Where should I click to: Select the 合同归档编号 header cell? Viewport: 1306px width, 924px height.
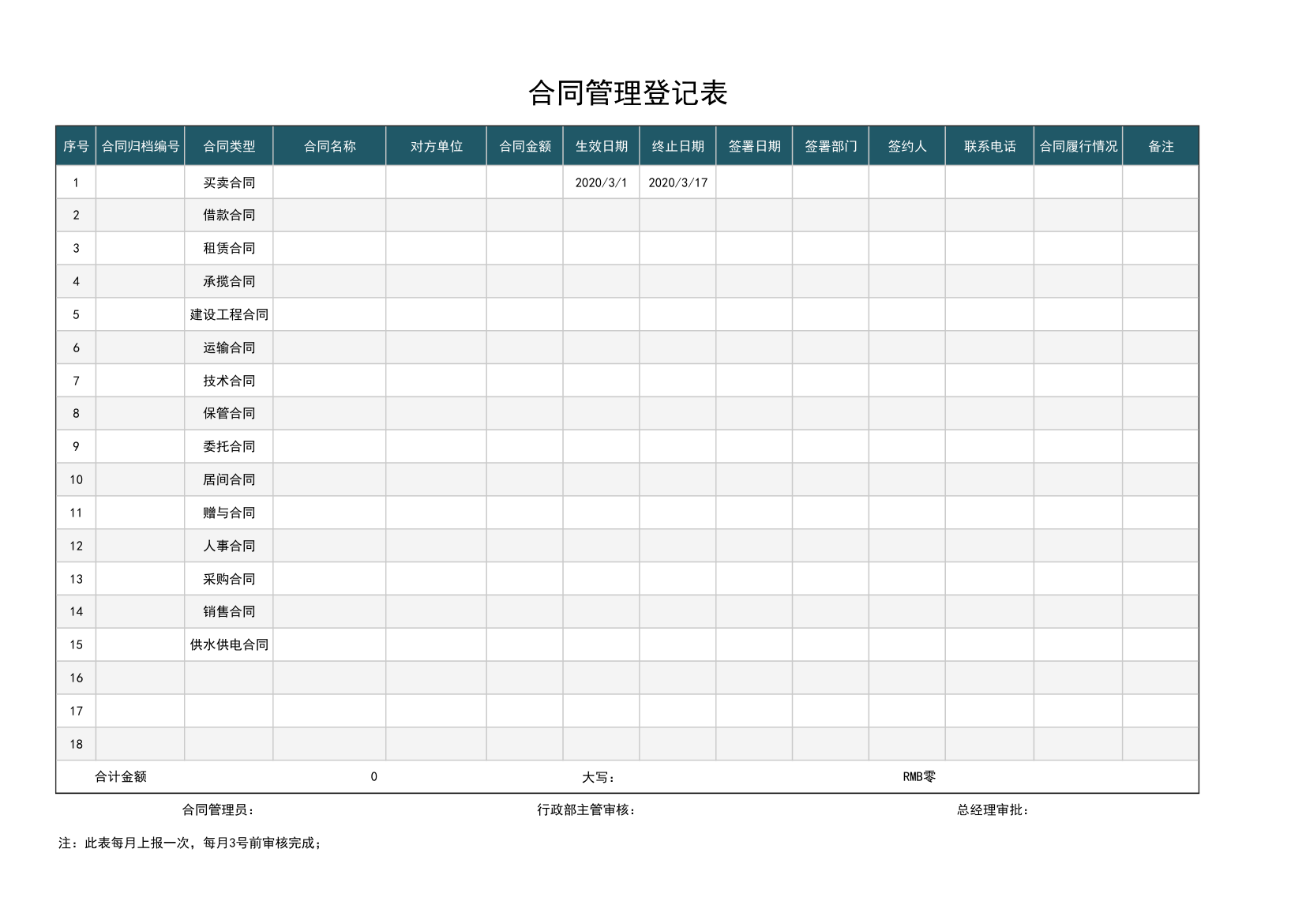tap(141, 146)
